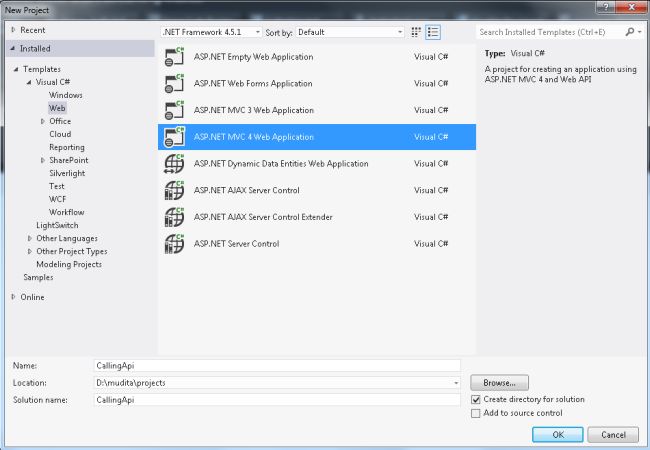
Task: Click the AJAX Server Control Extender icon
Action: point(174,217)
